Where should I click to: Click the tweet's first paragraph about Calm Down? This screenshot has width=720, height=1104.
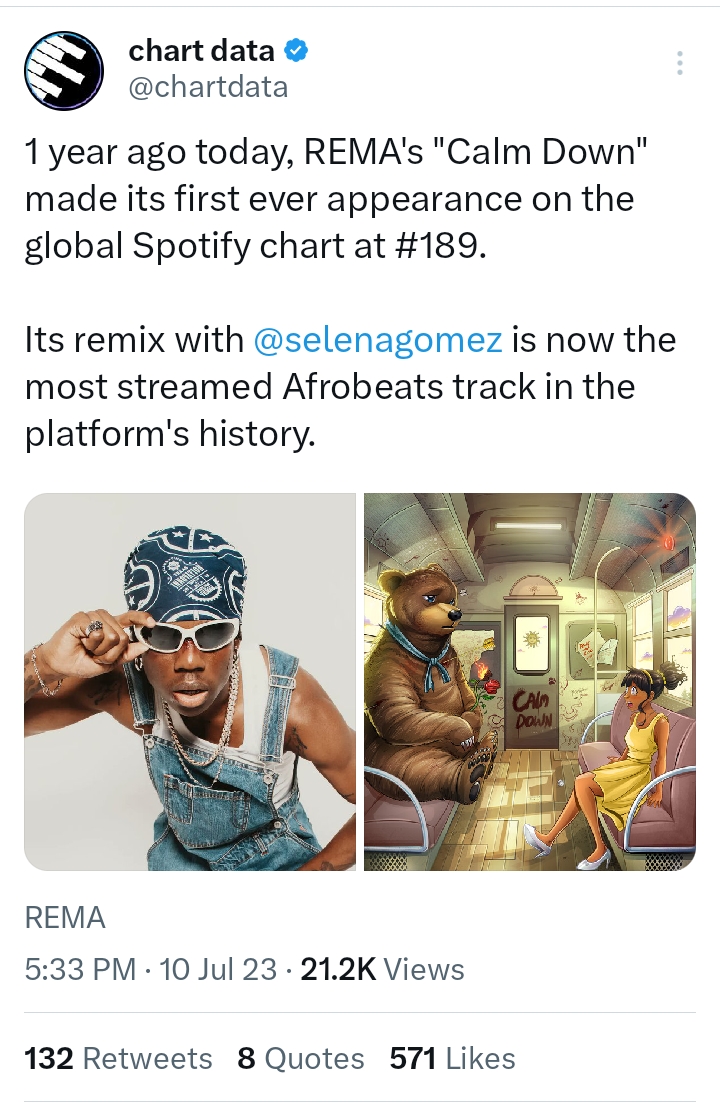pos(340,199)
